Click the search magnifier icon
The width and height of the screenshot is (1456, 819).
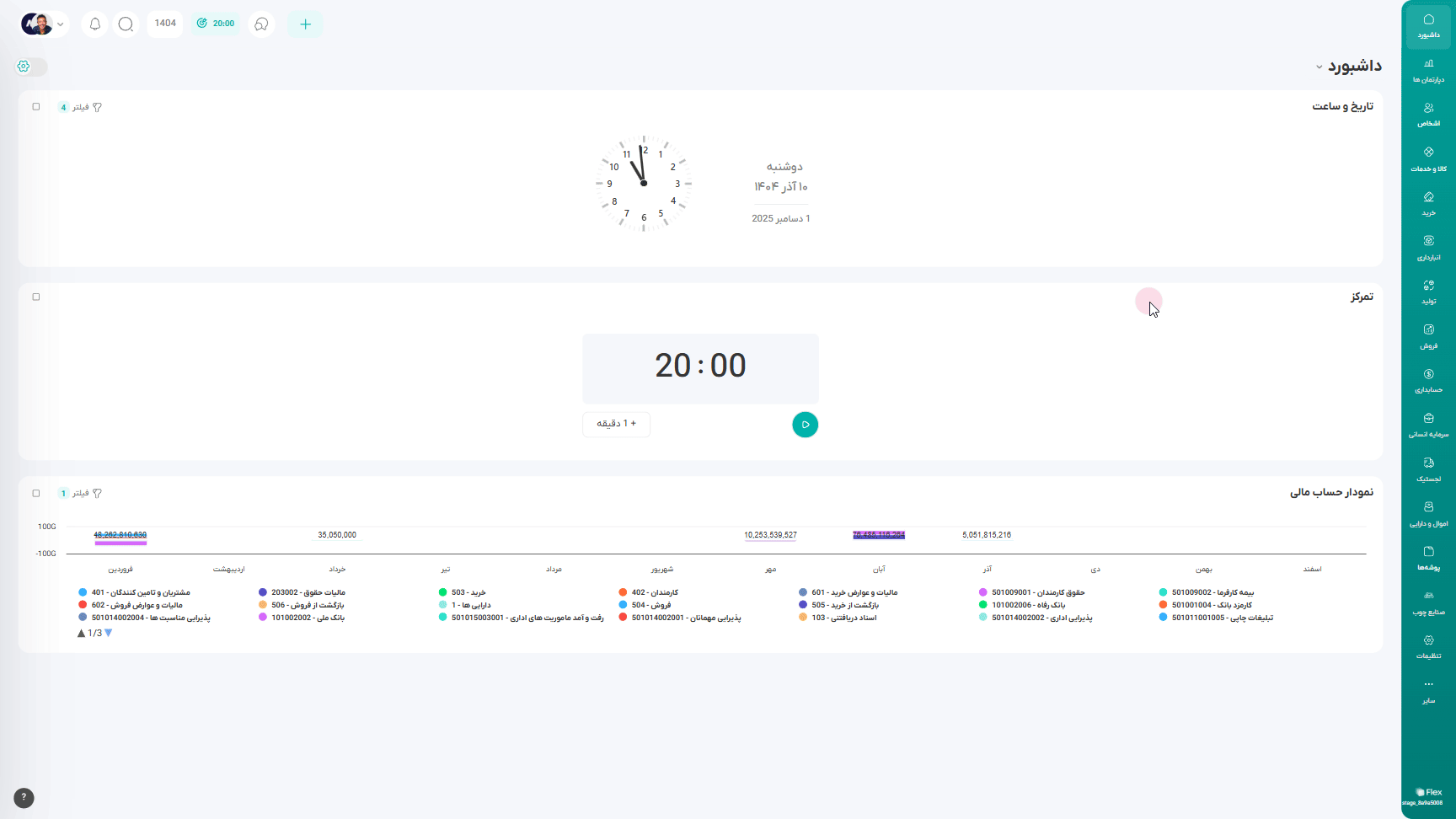[x=126, y=24]
